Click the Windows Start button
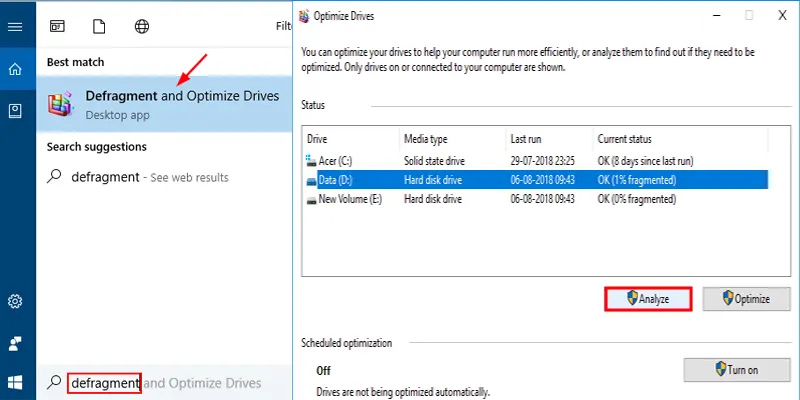This screenshot has width=800, height=400. [x=15, y=382]
